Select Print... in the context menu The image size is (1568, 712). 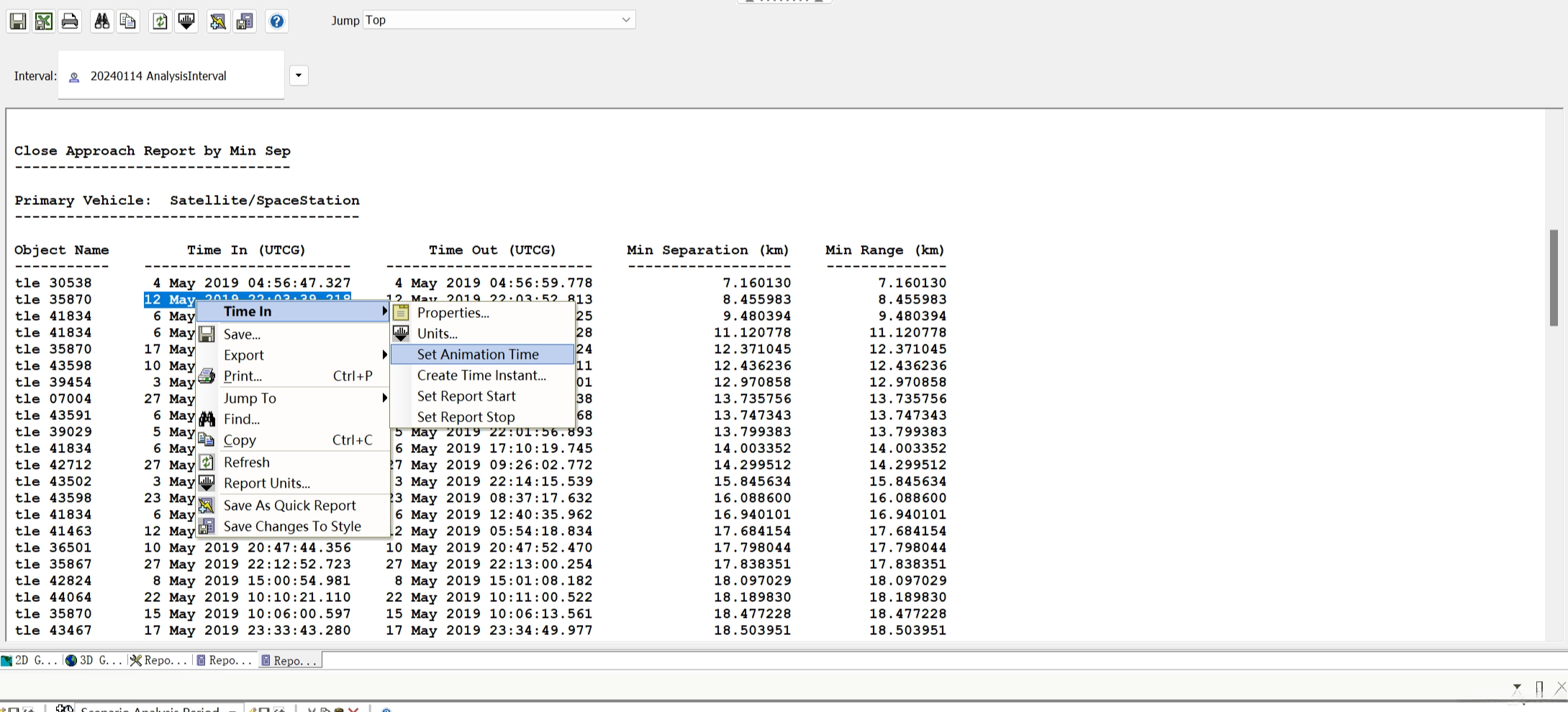click(x=293, y=376)
